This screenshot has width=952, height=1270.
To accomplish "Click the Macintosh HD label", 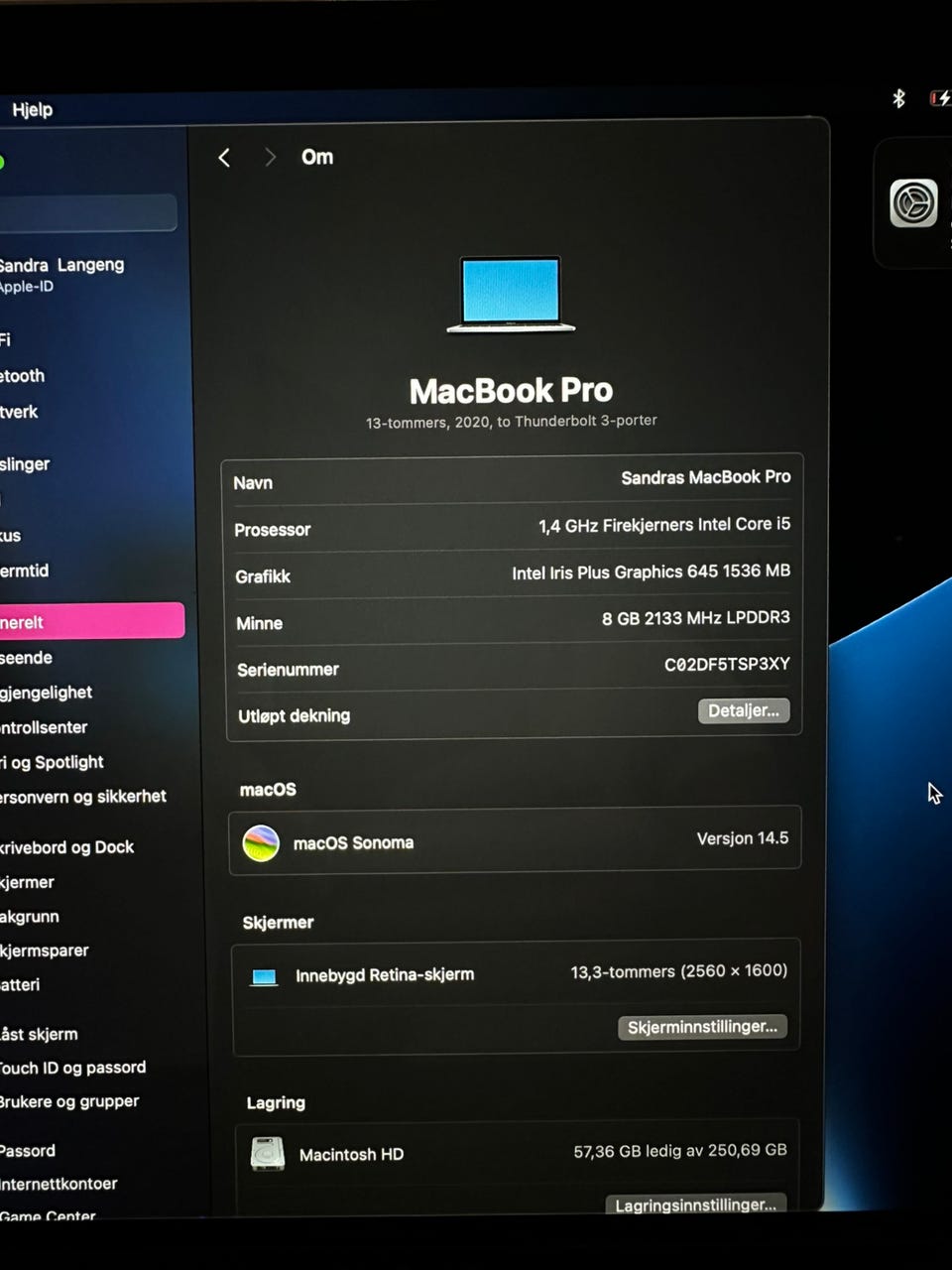I will click(x=351, y=1155).
